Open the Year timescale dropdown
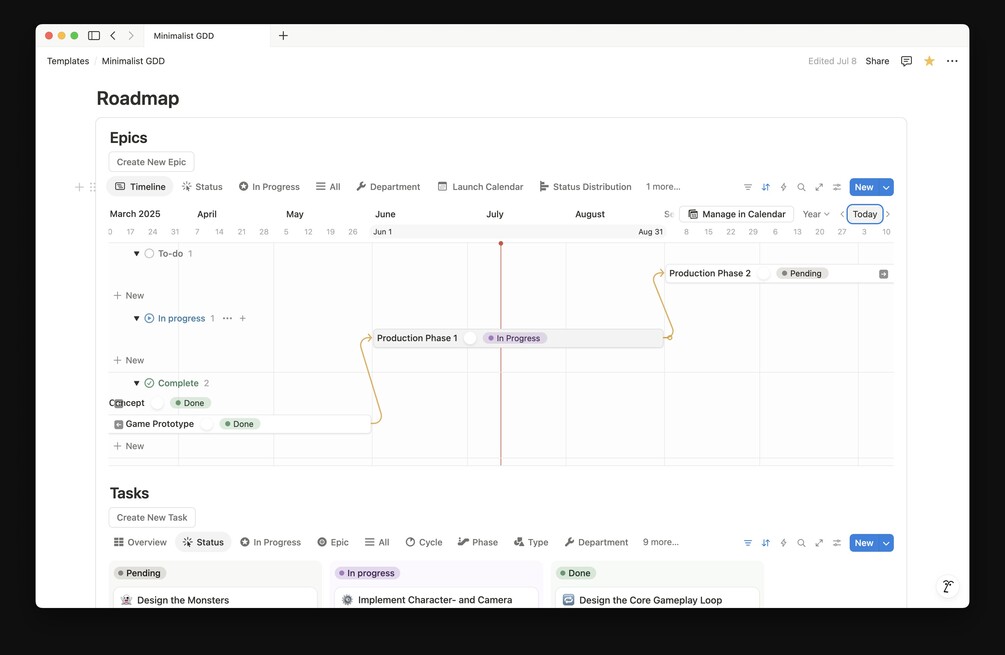This screenshot has height=655, width=1005. [816, 214]
